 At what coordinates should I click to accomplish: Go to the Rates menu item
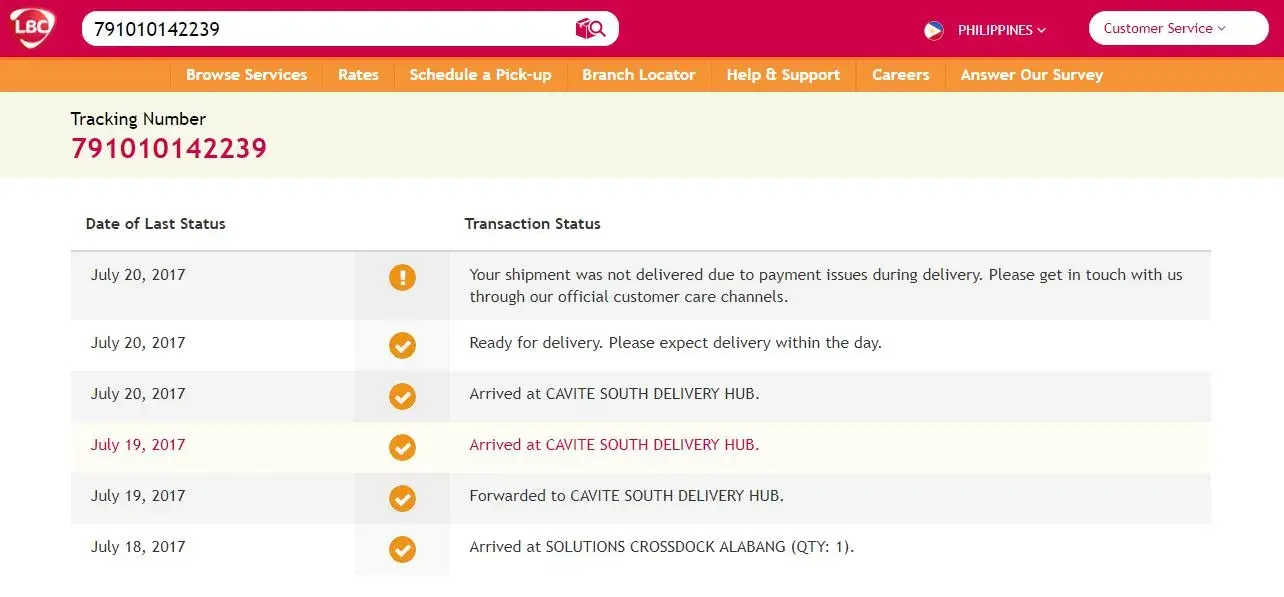[x=358, y=75]
